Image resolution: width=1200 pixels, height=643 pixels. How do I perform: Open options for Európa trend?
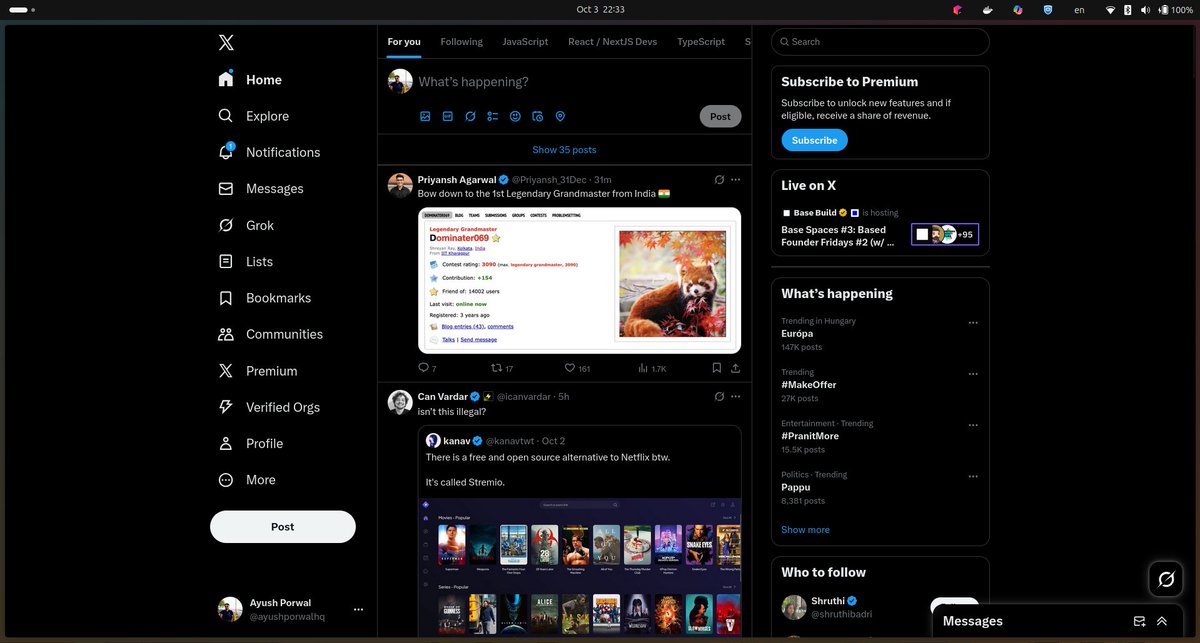pos(973,323)
